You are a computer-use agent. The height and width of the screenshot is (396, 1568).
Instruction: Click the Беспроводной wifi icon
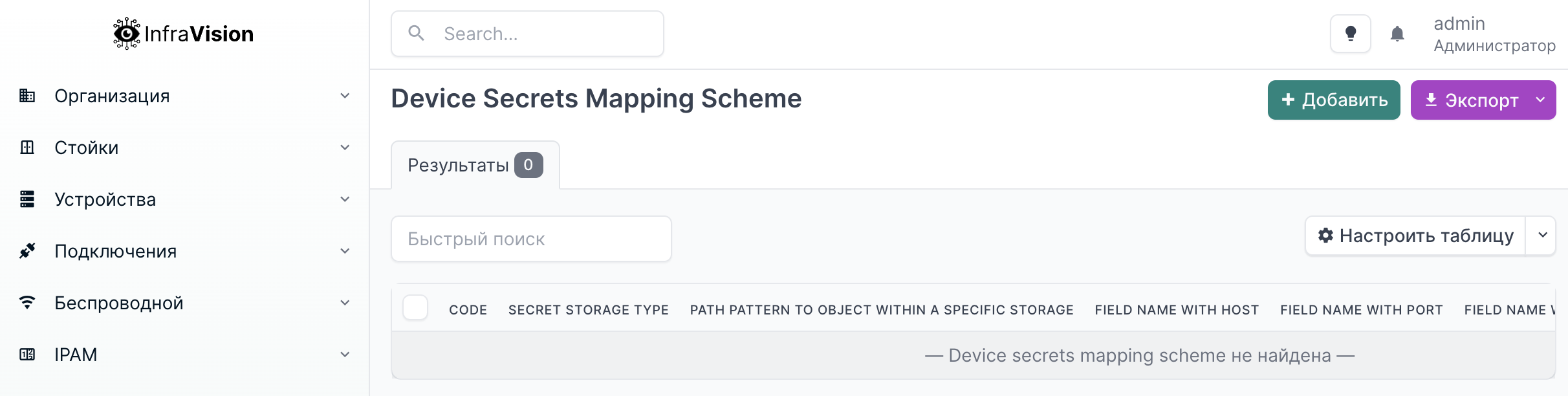27,303
